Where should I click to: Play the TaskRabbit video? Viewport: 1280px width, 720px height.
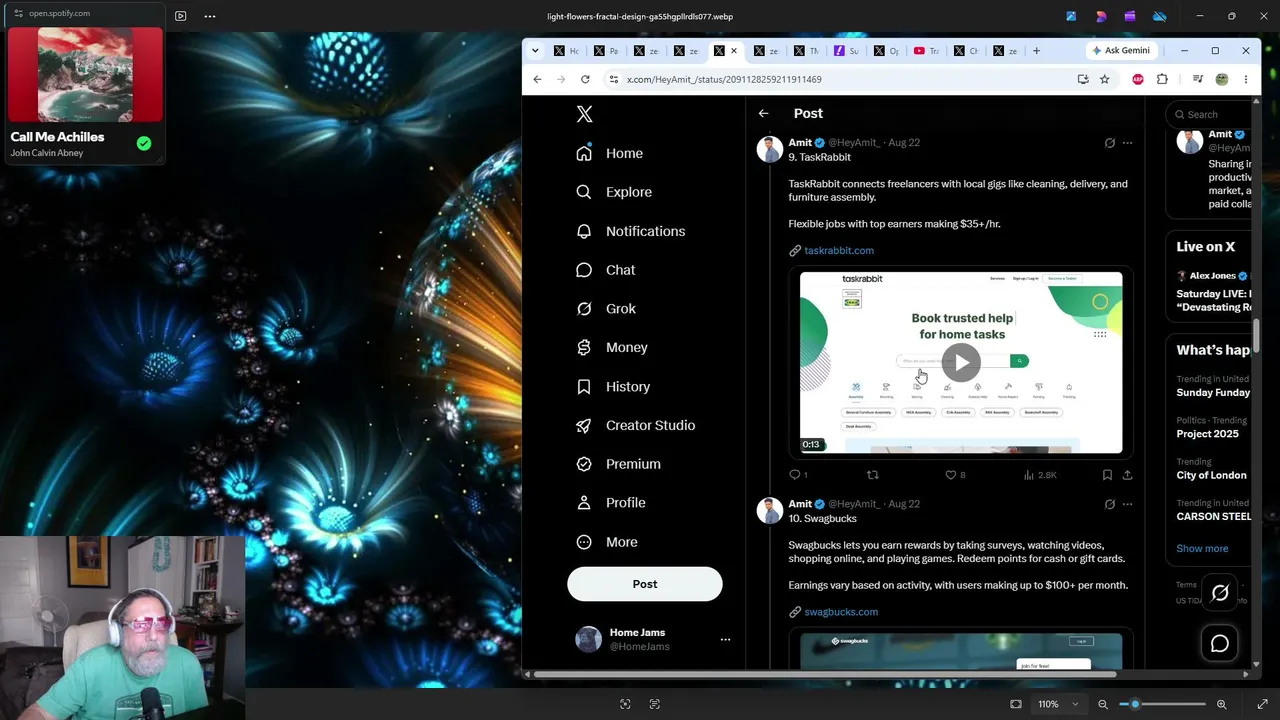[961, 362]
